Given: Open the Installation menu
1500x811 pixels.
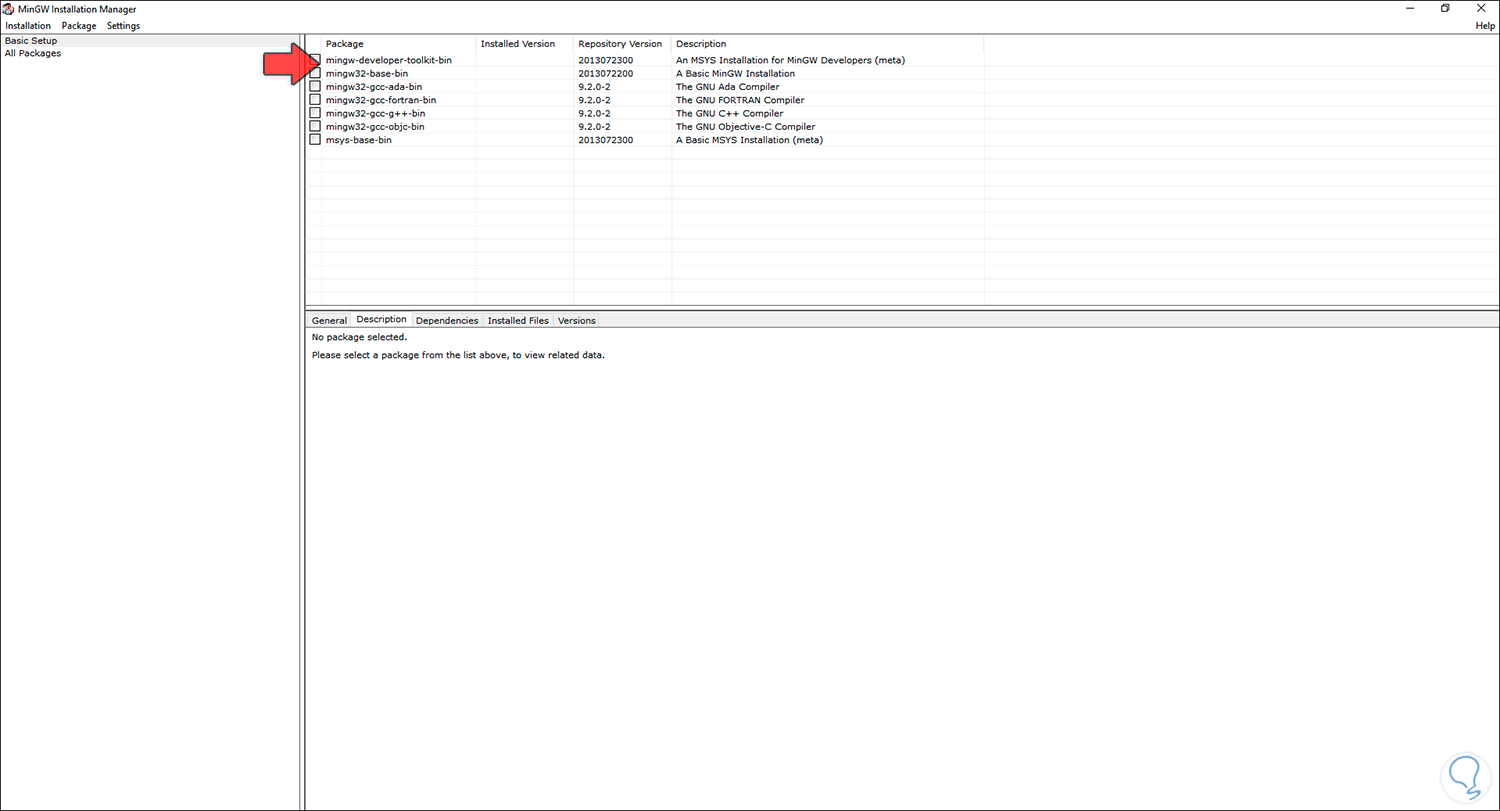Looking at the screenshot, I should (28, 26).
